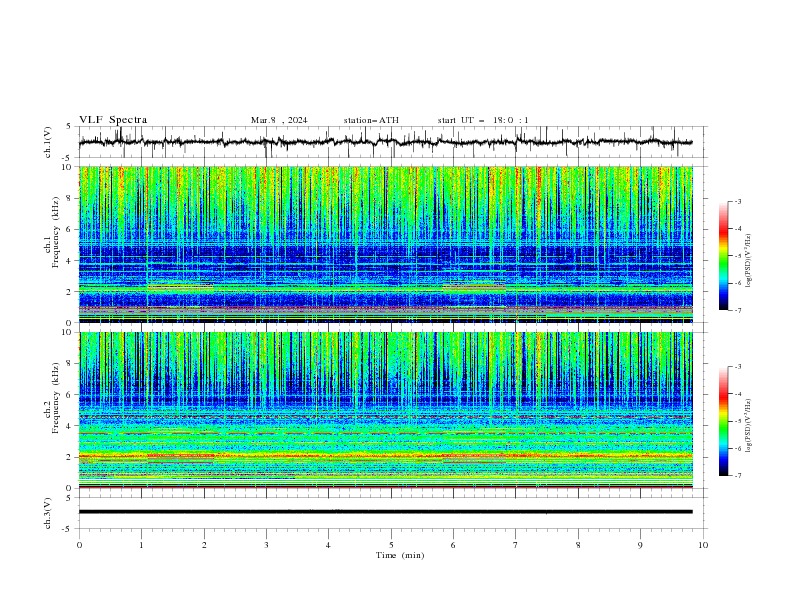Click the ch.1 'Frequency (kHz)' axis label
The width and height of the screenshot is (792, 612).
coord(55,232)
